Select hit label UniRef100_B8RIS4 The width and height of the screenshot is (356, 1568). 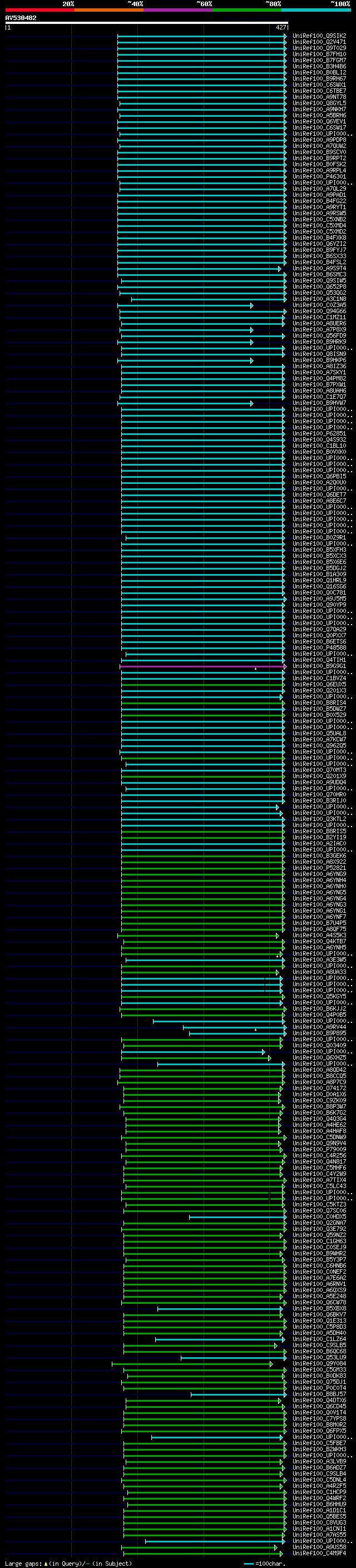[x=319, y=703]
